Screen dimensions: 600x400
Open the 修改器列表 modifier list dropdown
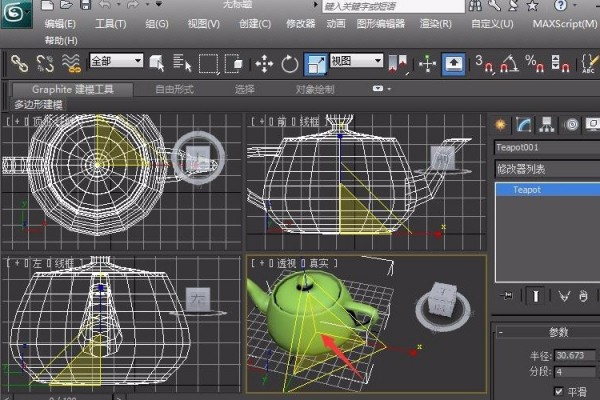(547, 169)
